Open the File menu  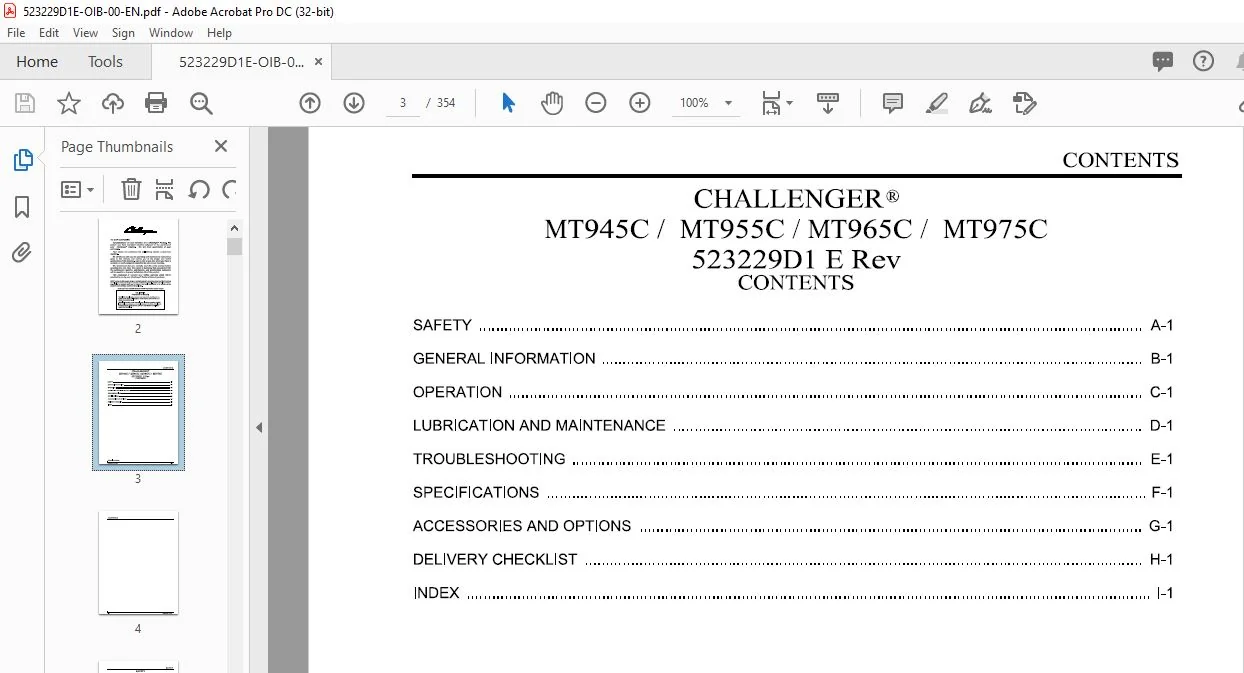[16, 33]
